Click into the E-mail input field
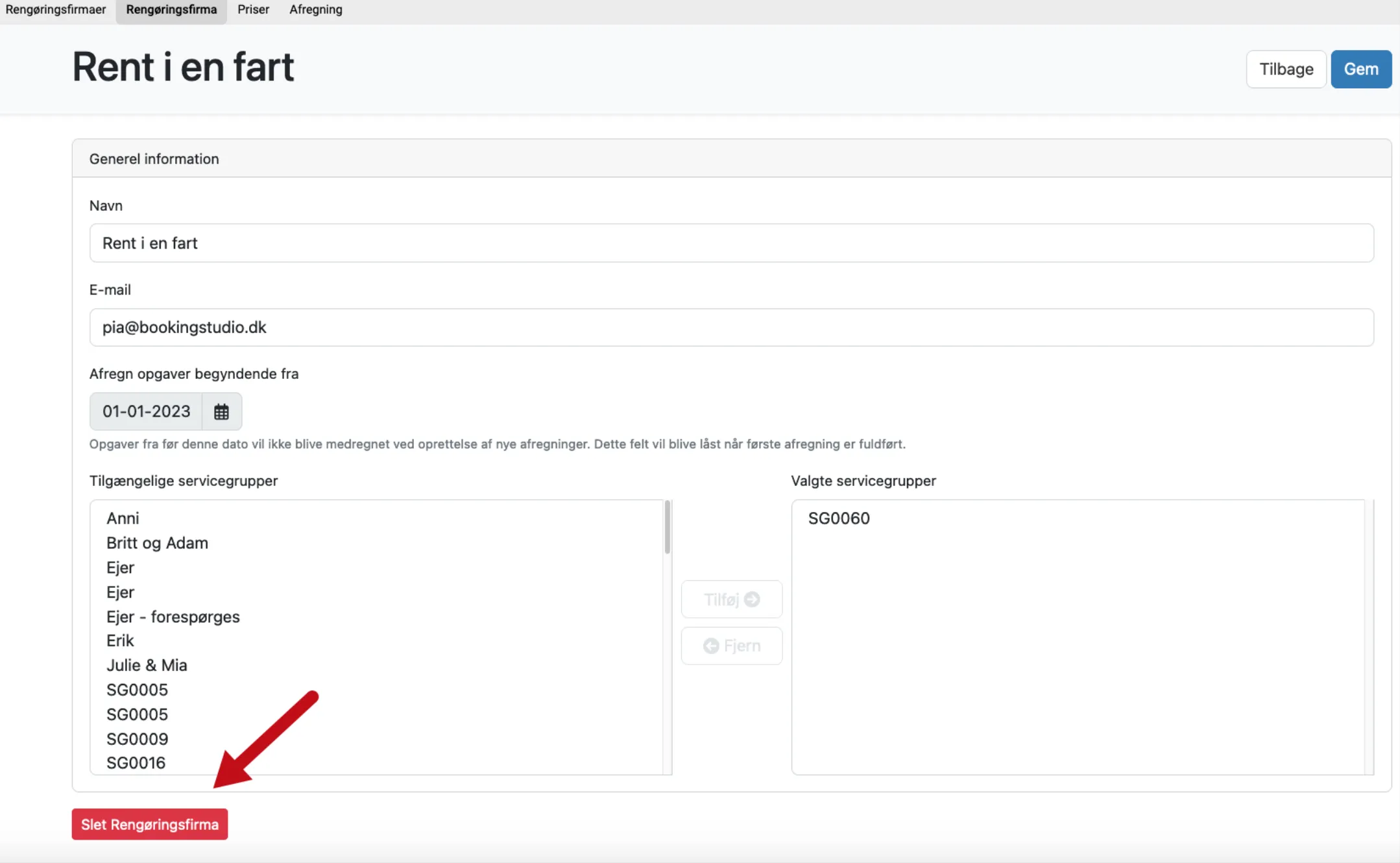The height and width of the screenshot is (863, 1400). [x=731, y=327]
